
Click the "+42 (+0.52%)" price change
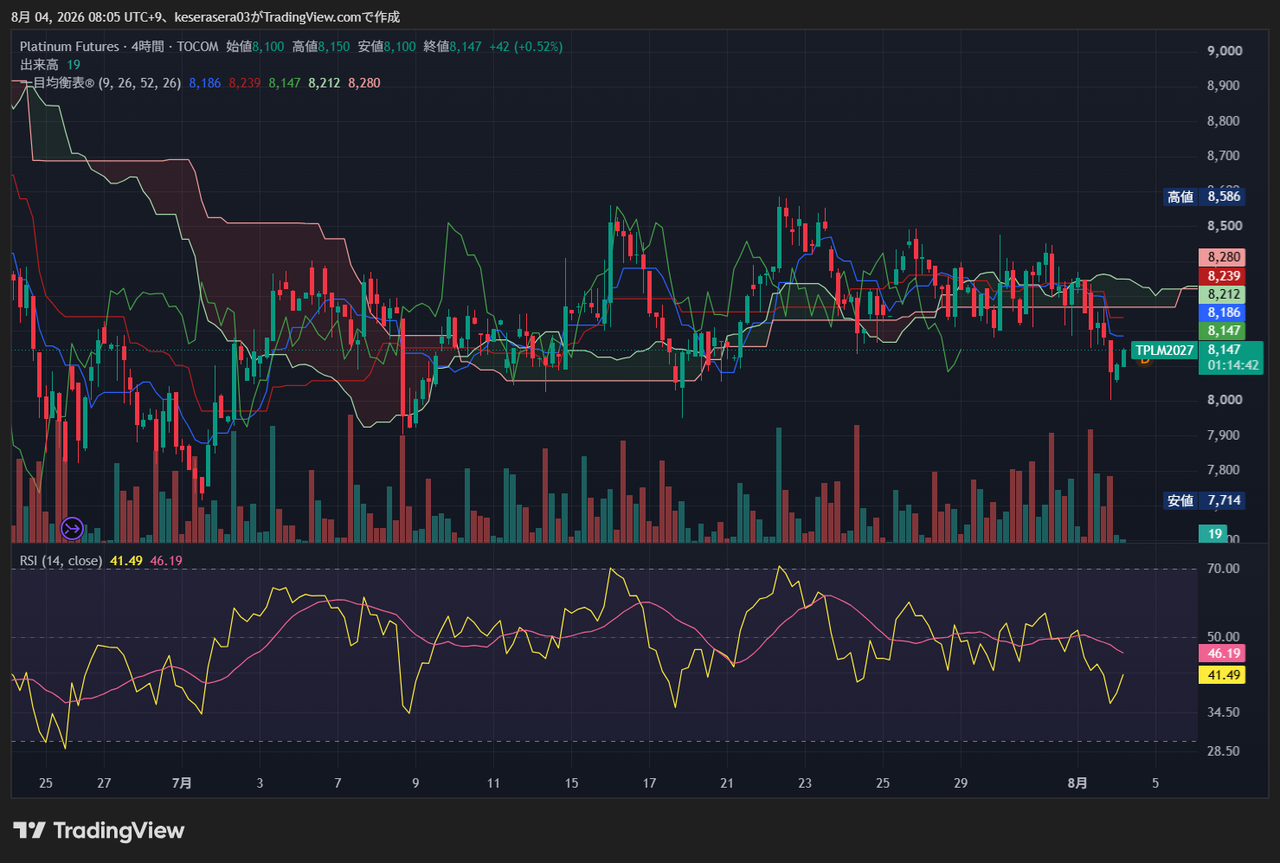[526, 46]
